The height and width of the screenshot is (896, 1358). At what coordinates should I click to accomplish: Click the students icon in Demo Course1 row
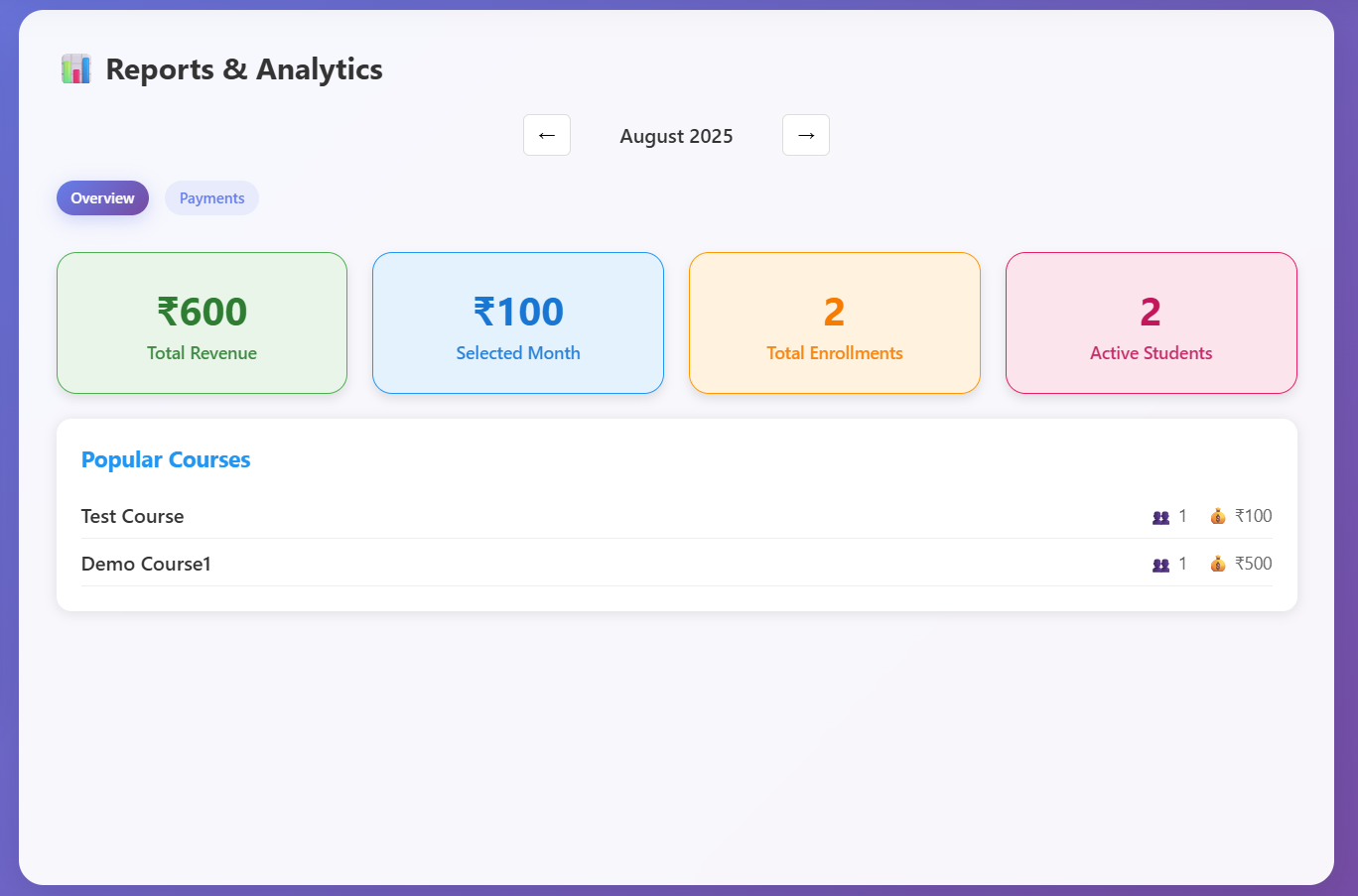(1160, 565)
